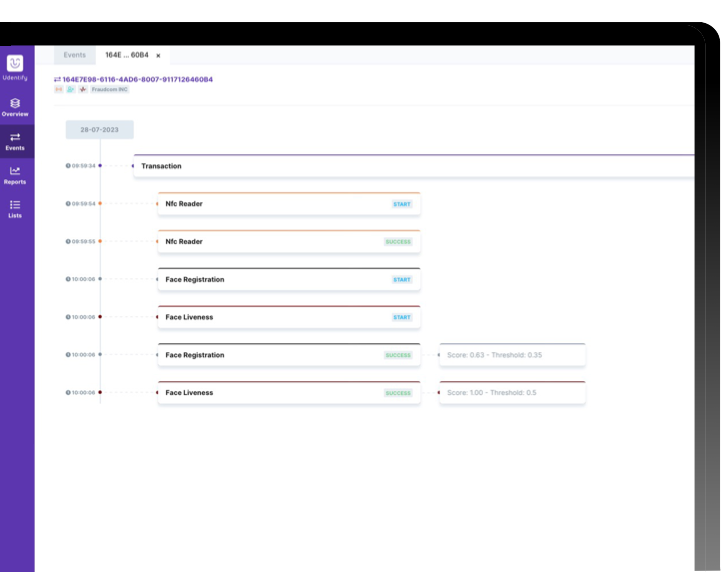The height and width of the screenshot is (572, 724).
Task: Select the 164E ... 60B4 tab
Action: click(x=126, y=55)
